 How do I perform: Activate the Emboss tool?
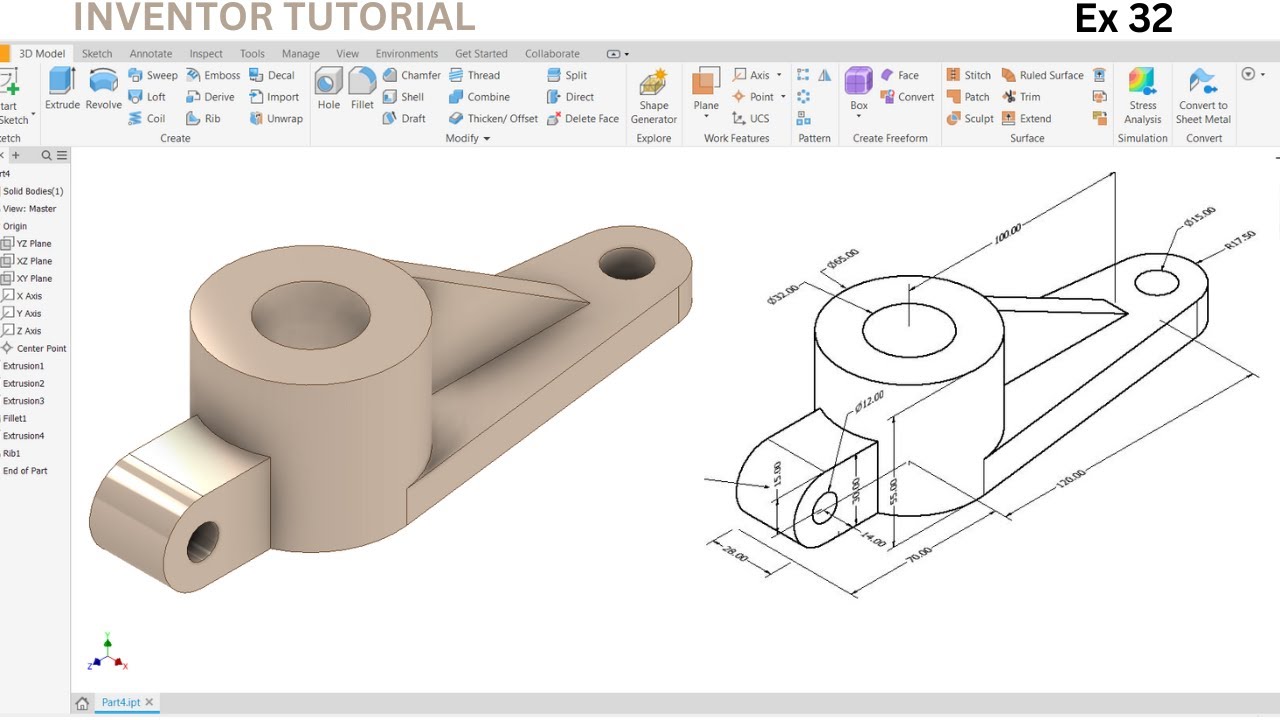point(213,75)
